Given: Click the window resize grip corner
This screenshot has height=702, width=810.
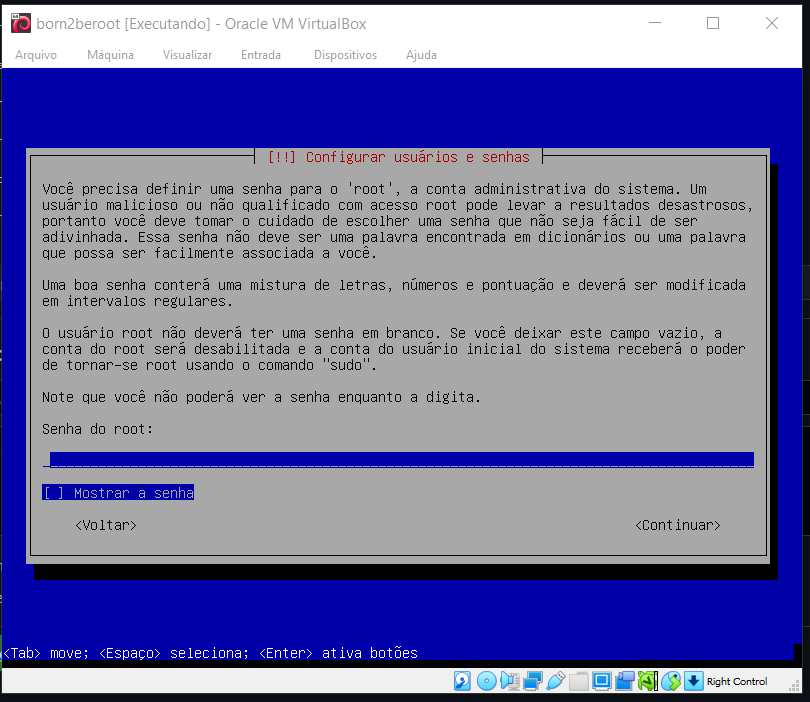Looking at the screenshot, I should (794, 685).
